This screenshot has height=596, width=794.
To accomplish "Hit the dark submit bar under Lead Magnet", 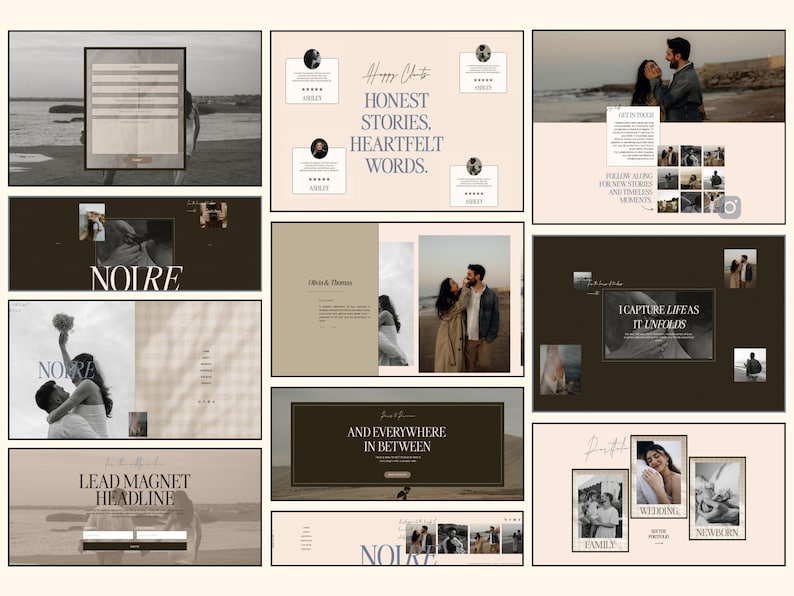I will [135, 546].
